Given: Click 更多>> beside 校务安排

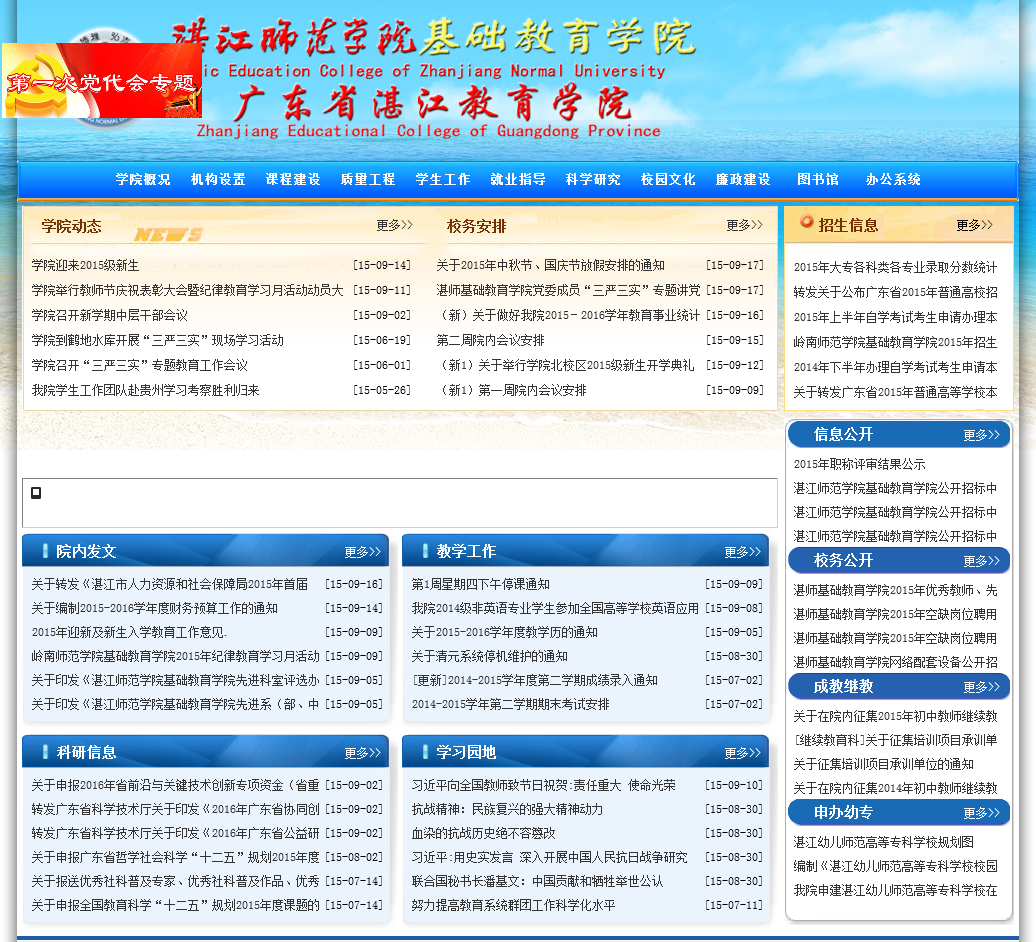Looking at the screenshot, I should [745, 225].
